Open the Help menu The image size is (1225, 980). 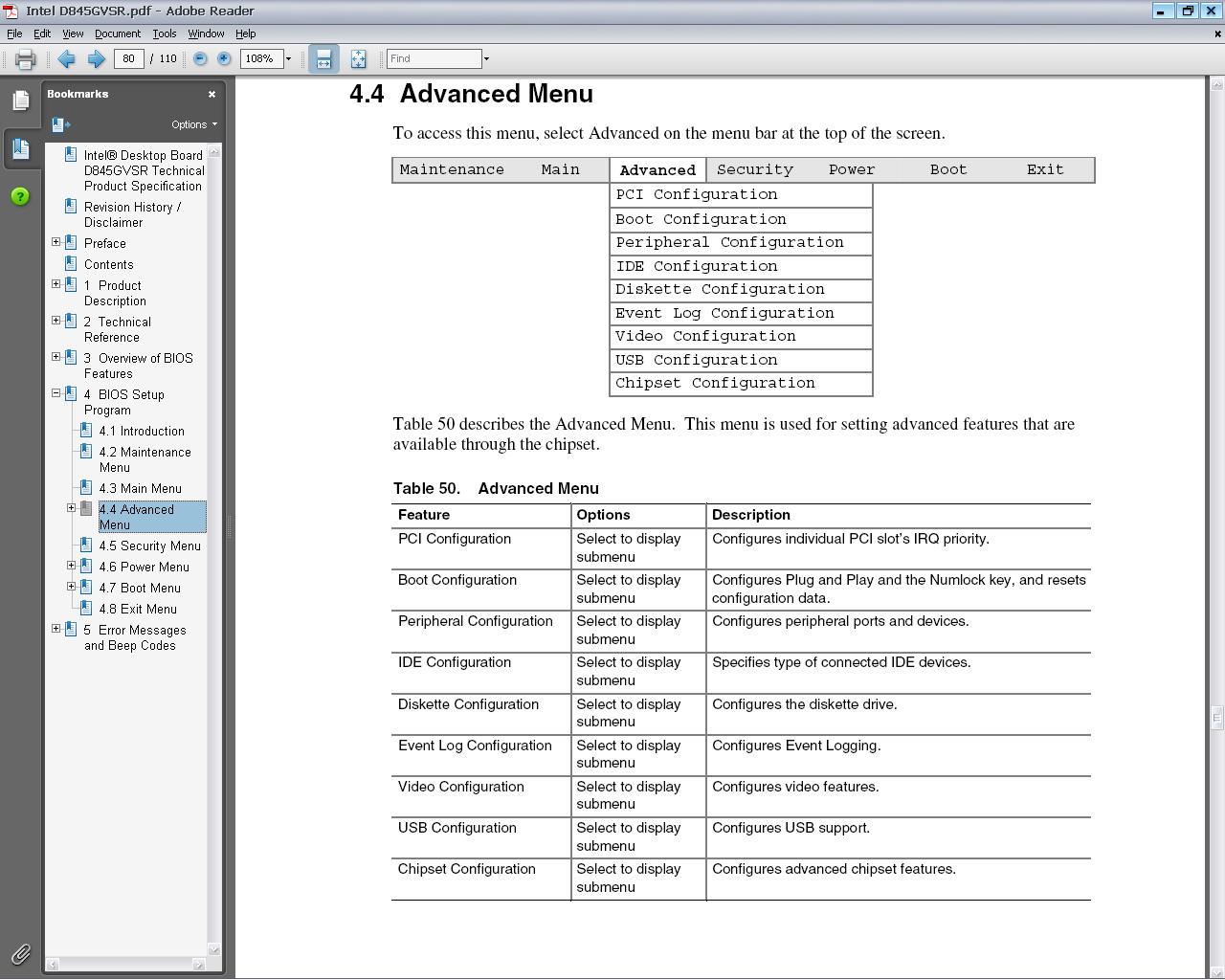[x=246, y=33]
